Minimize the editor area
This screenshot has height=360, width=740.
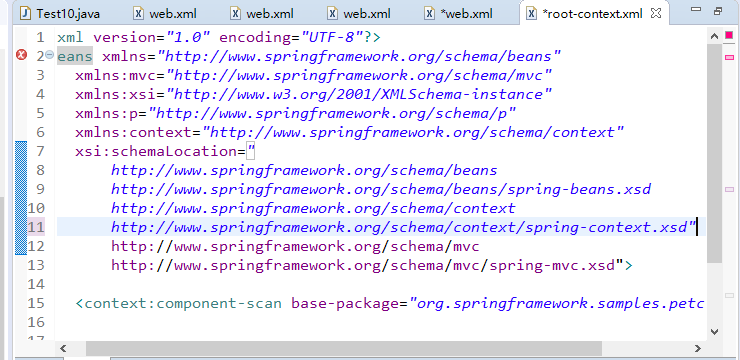coord(696,9)
